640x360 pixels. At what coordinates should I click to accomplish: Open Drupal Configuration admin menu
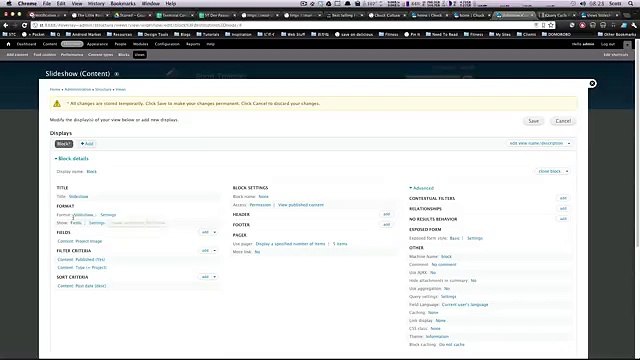tap(167, 44)
